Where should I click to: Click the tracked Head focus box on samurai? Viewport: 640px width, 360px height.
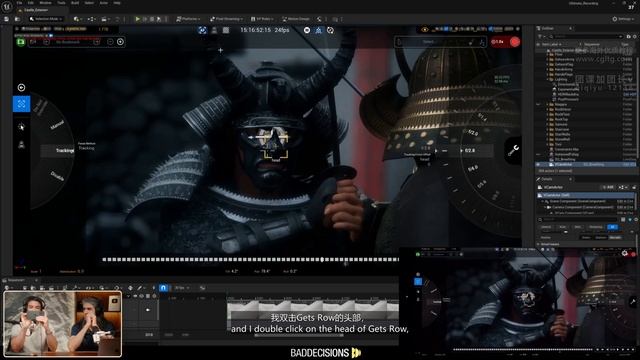pyautogui.click(x=276, y=146)
